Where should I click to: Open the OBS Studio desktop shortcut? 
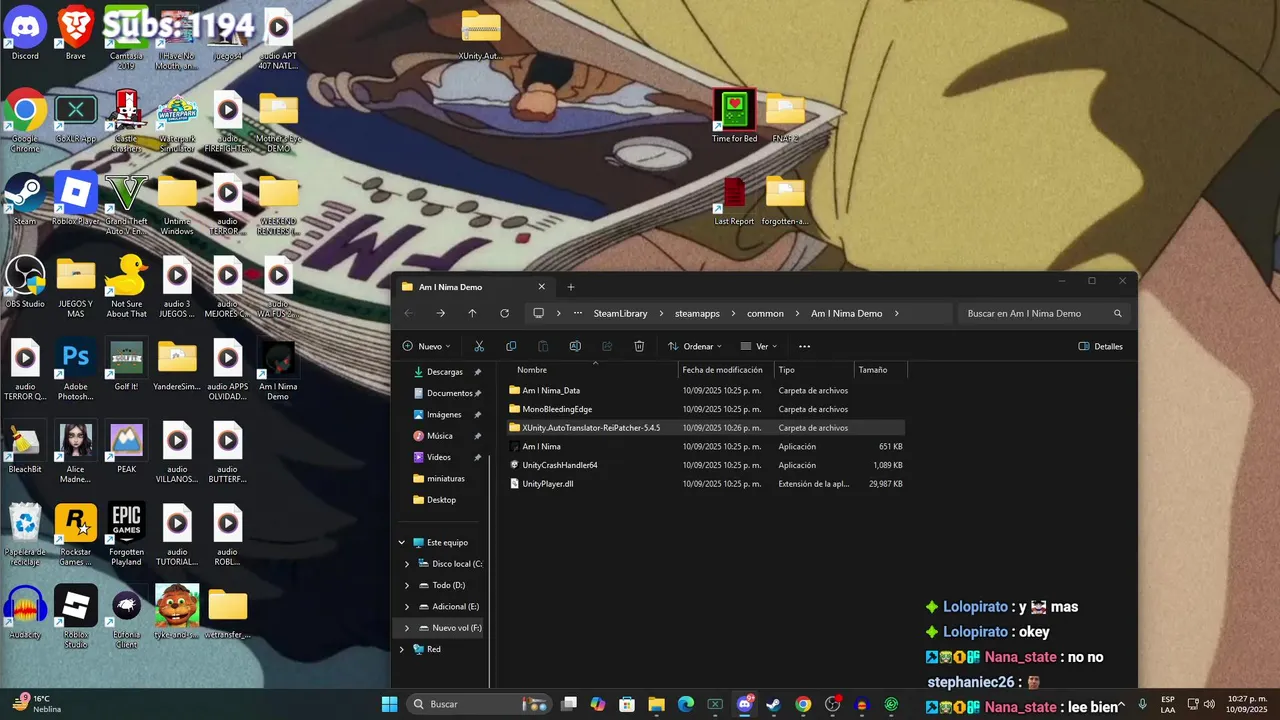[x=25, y=282]
